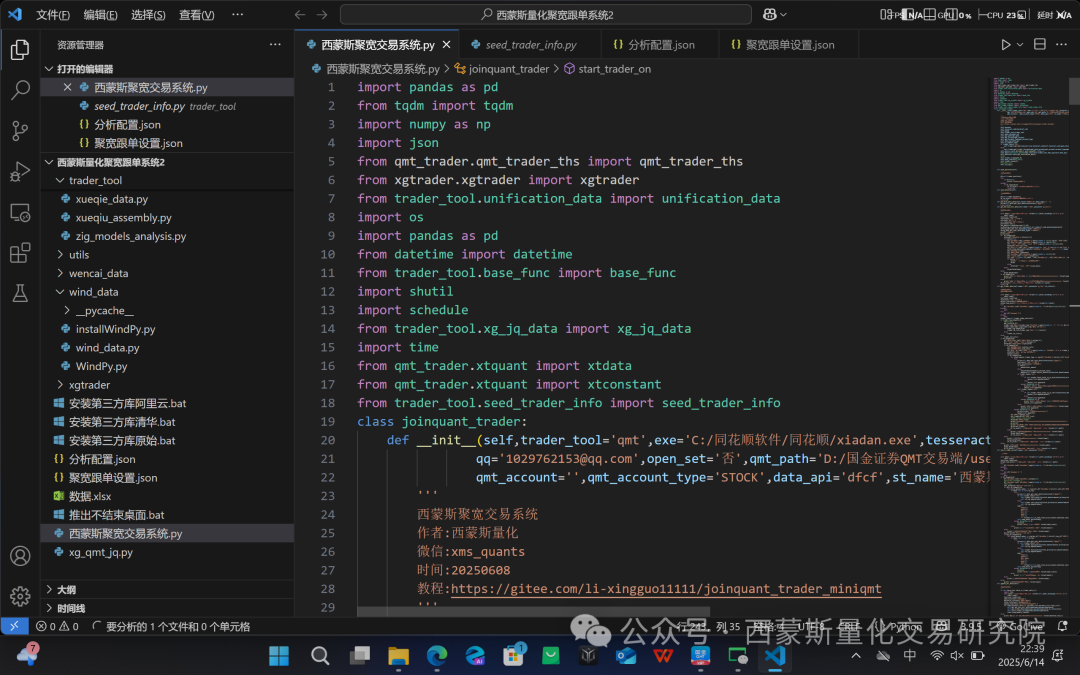Open Explorer panel more actions ellipsis
The image size is (1080, 675).
276,45
